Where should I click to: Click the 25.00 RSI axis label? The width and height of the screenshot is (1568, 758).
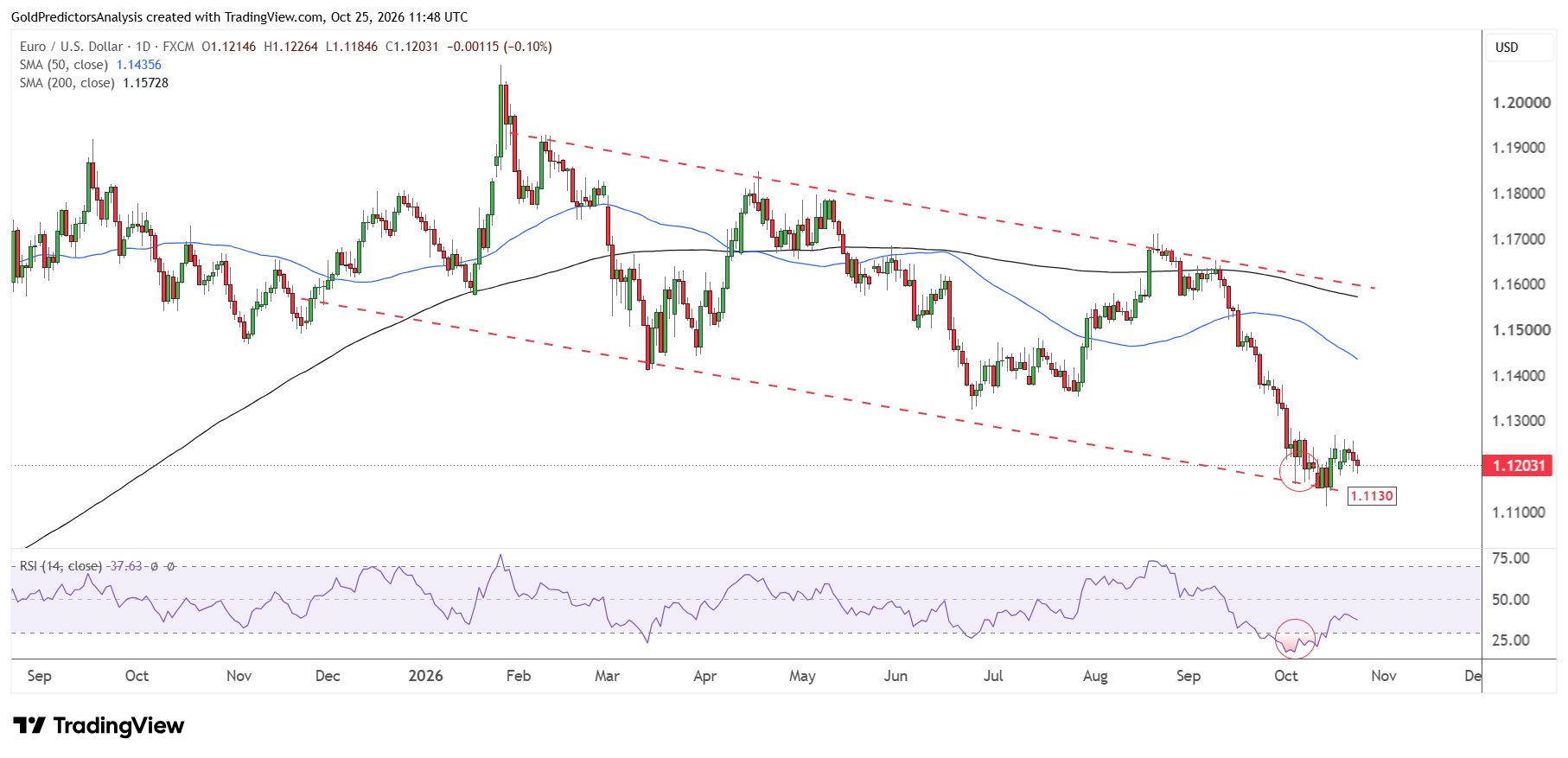click(1511, 640)
